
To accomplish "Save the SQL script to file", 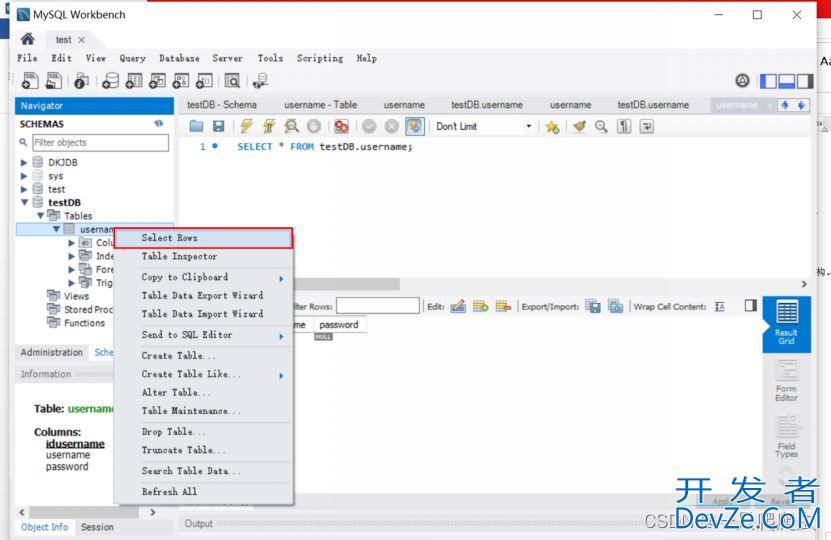I will pos(218,126).
